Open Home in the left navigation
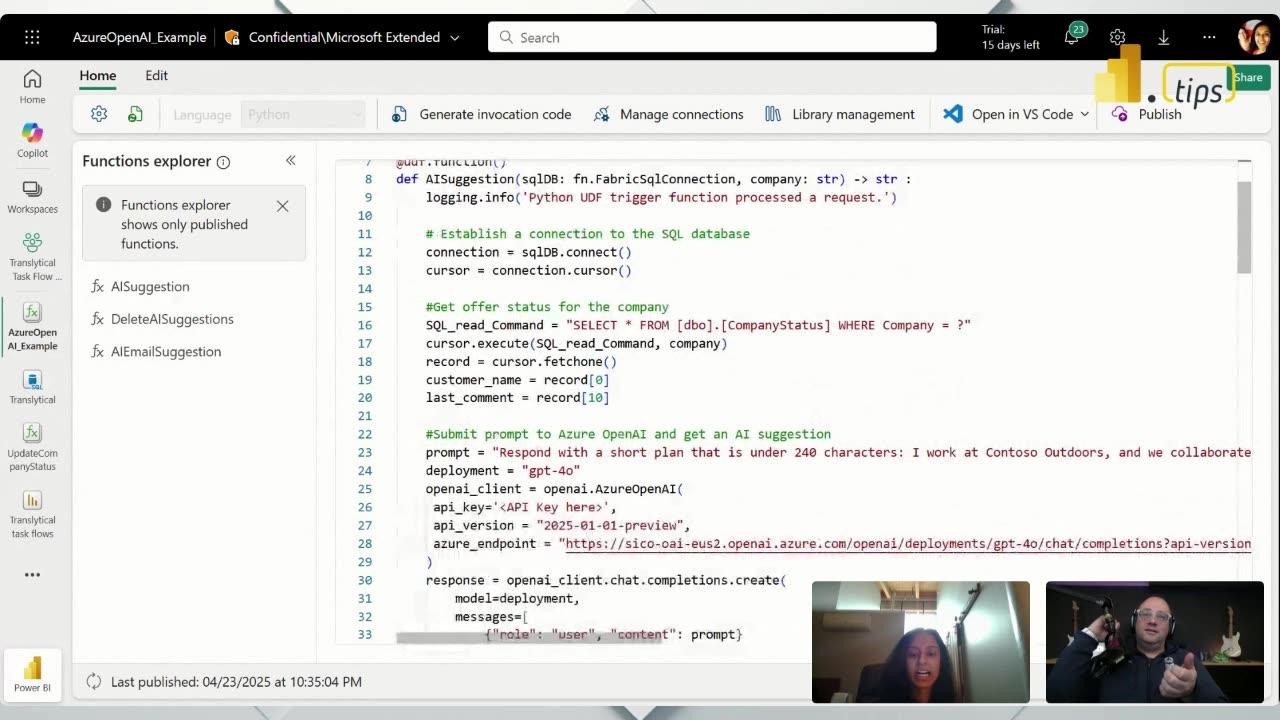 [x=32, y=86]
